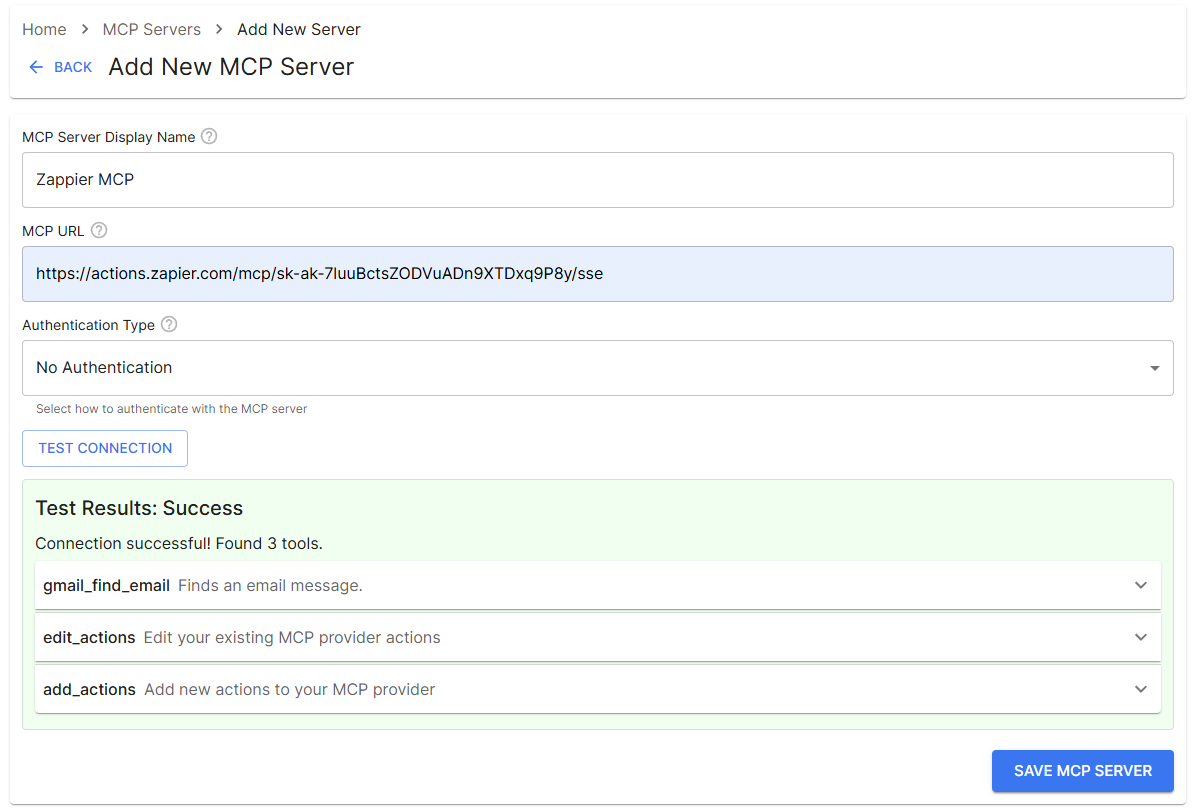Viewport: 1195px width, 812px height.
Task: Click the 'MCP Server Display Name' label
Action: click(x=109, y=137)
